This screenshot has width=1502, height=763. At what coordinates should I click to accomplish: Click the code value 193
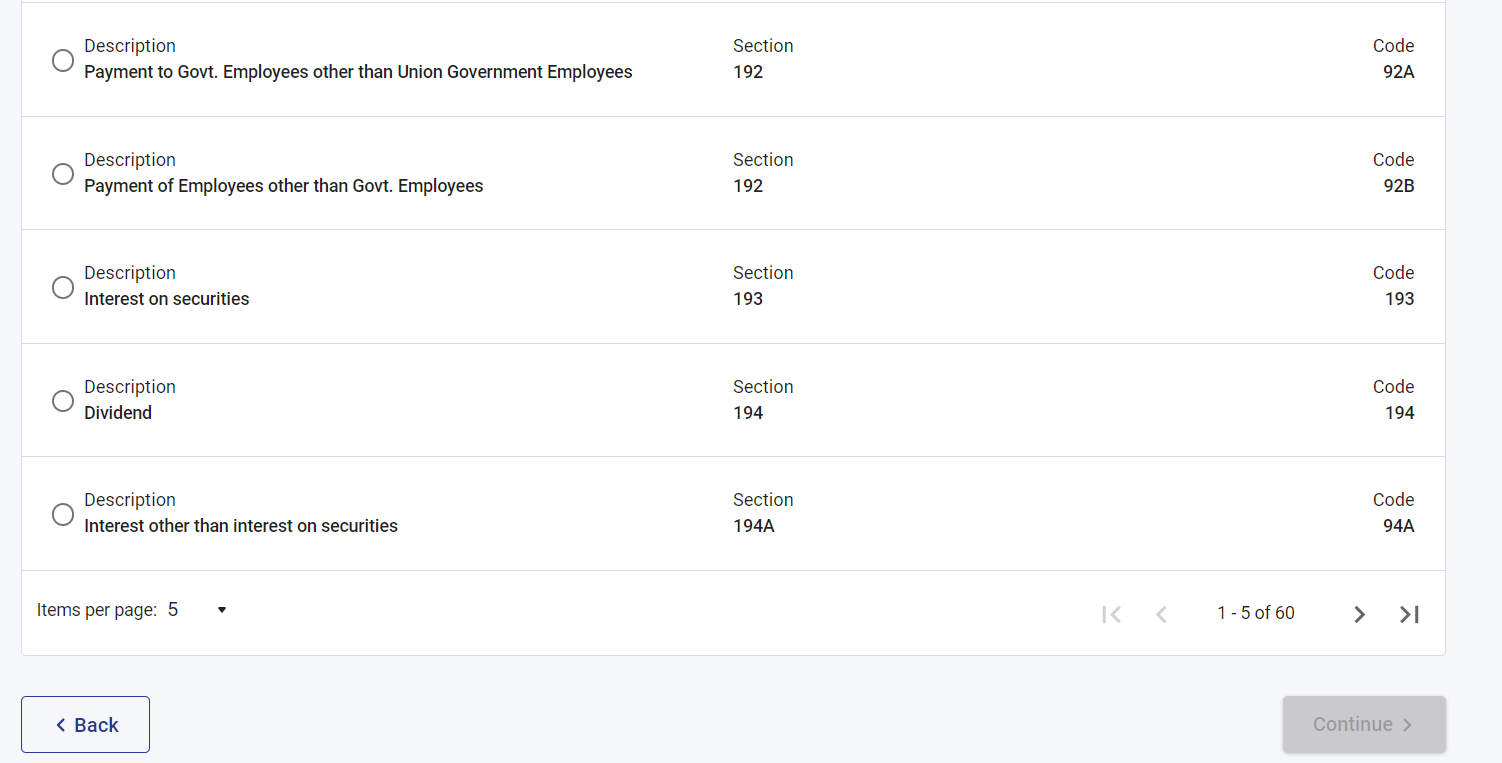pyautogui.click(x=1399, y=299)
